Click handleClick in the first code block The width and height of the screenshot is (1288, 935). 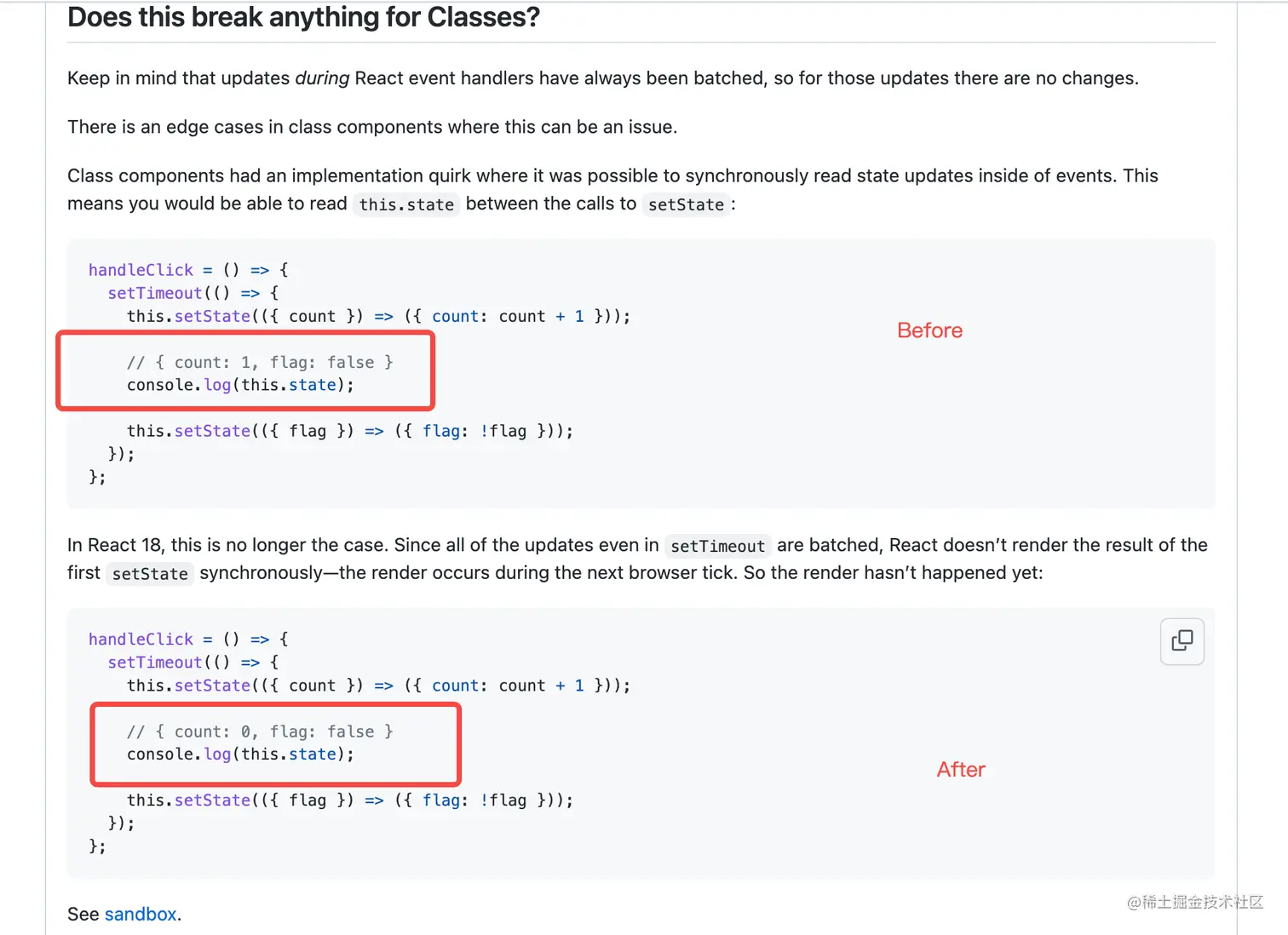(141, 270)
